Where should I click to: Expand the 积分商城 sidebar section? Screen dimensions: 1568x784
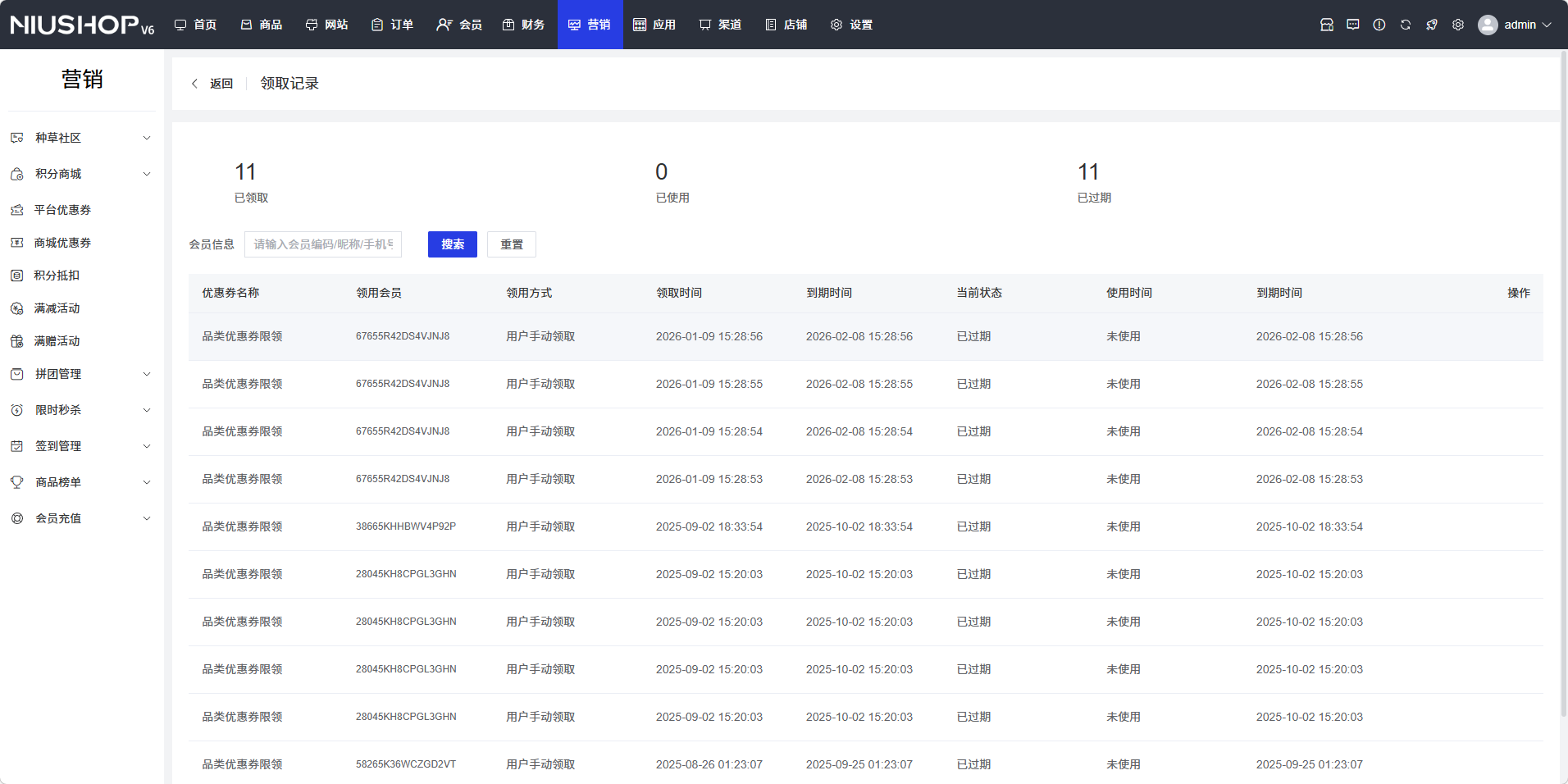(80, 174)
